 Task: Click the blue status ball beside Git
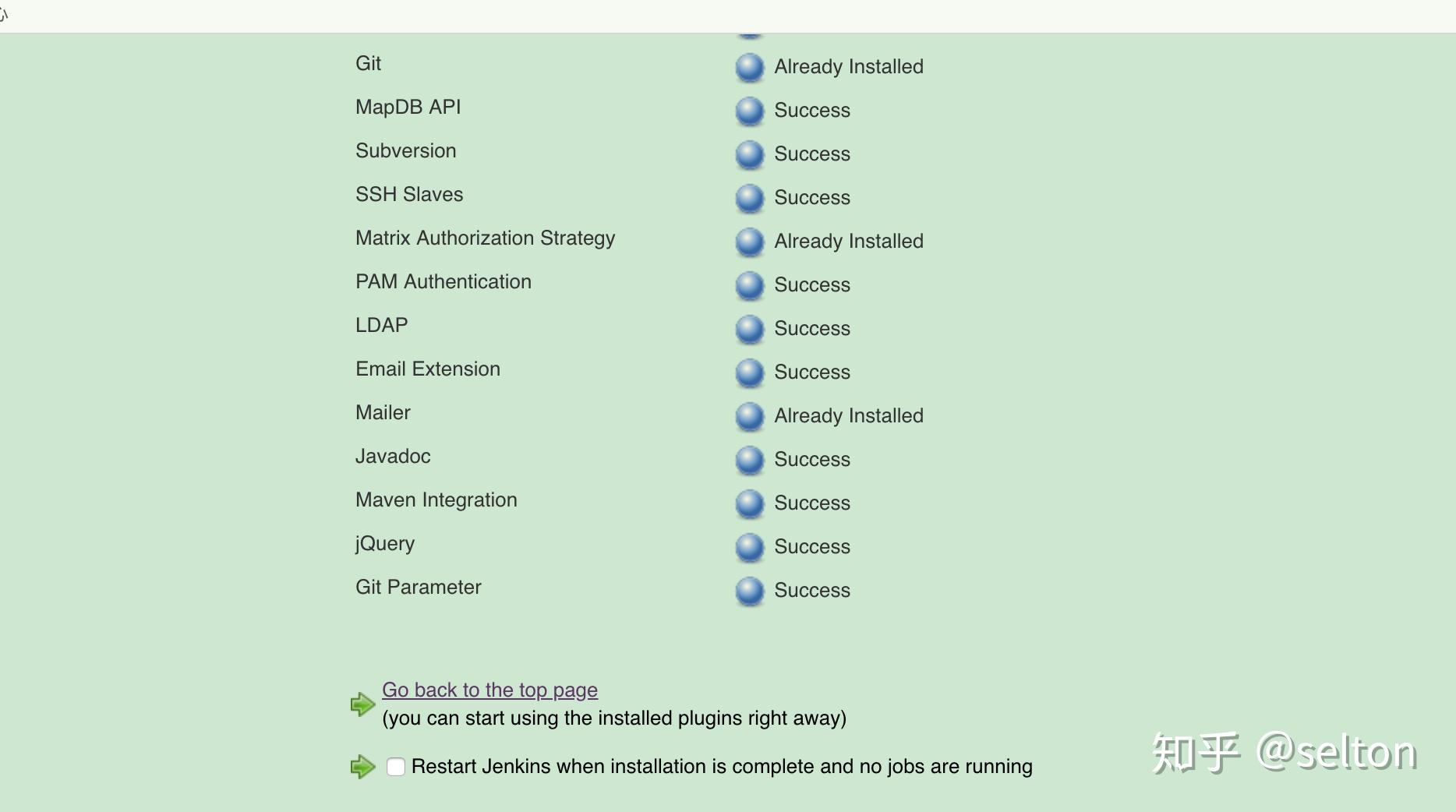pos(750,68)
